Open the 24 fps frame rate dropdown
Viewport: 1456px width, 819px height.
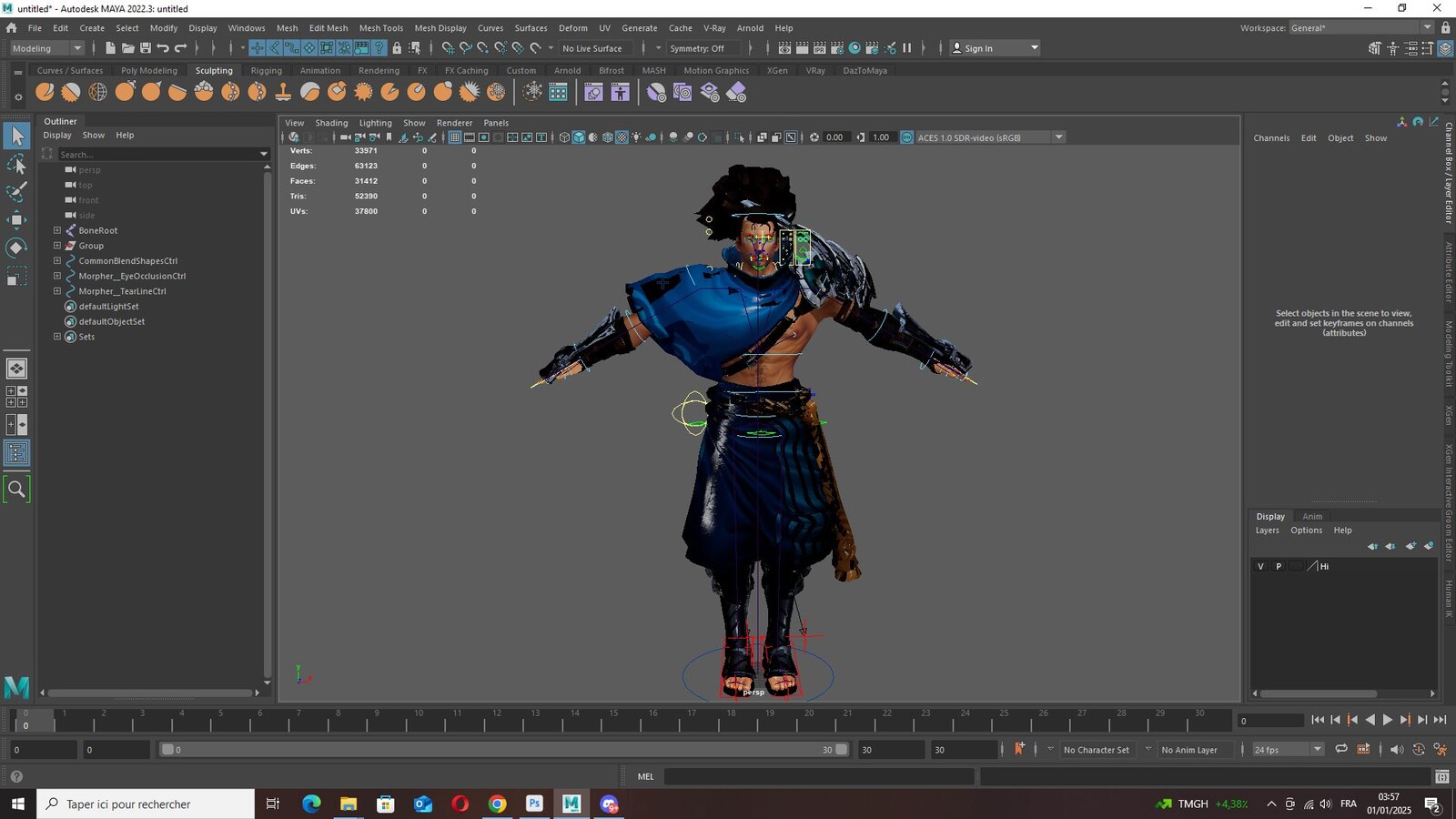pyautogui.click(x=1288, y=750)
